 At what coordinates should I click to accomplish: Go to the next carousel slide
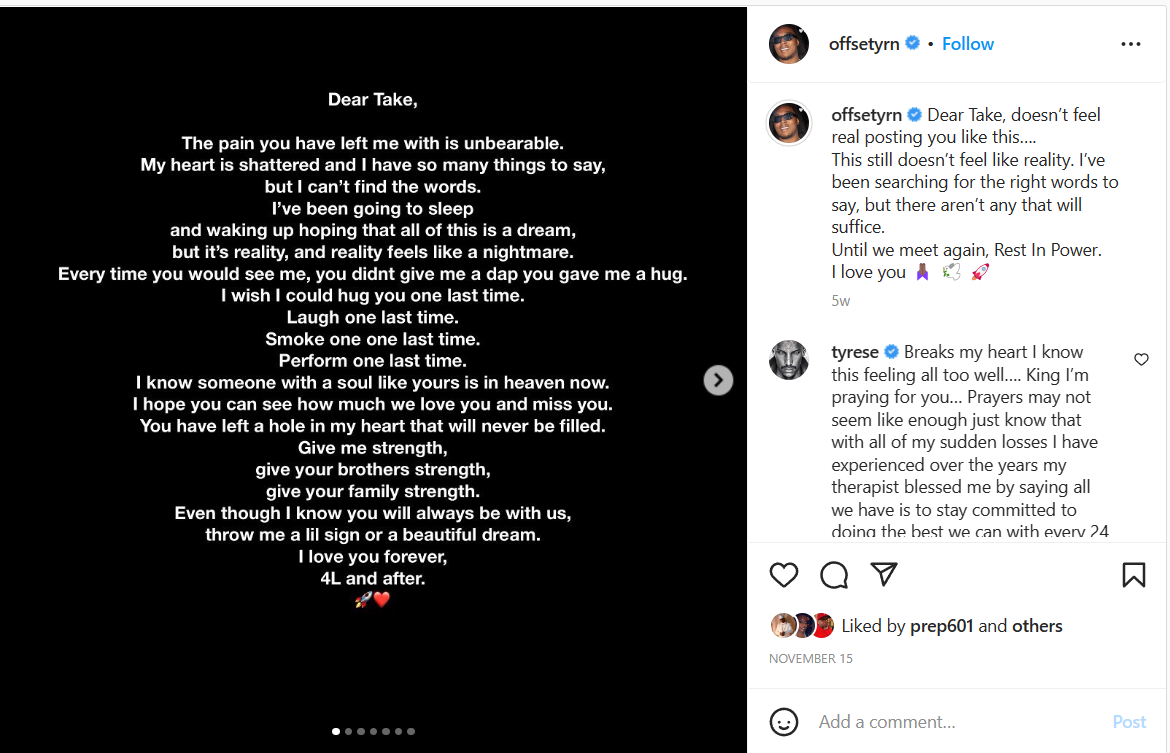718,380
